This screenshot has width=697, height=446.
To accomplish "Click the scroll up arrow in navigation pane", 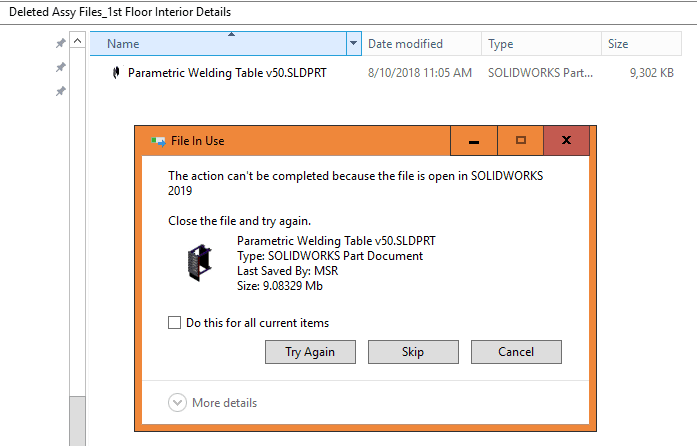I will pos(77,41).
